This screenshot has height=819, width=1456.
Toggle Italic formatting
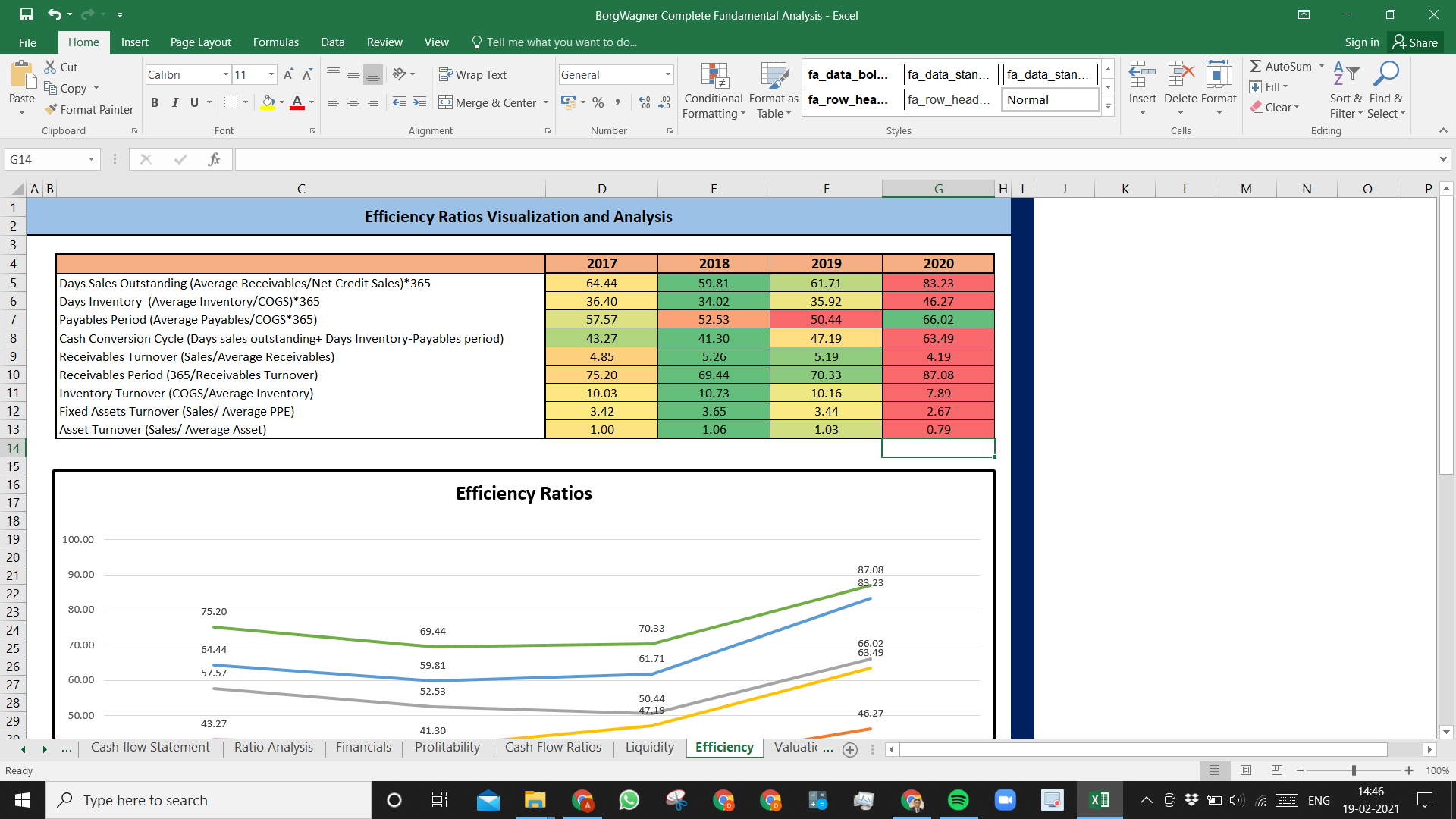174,102
